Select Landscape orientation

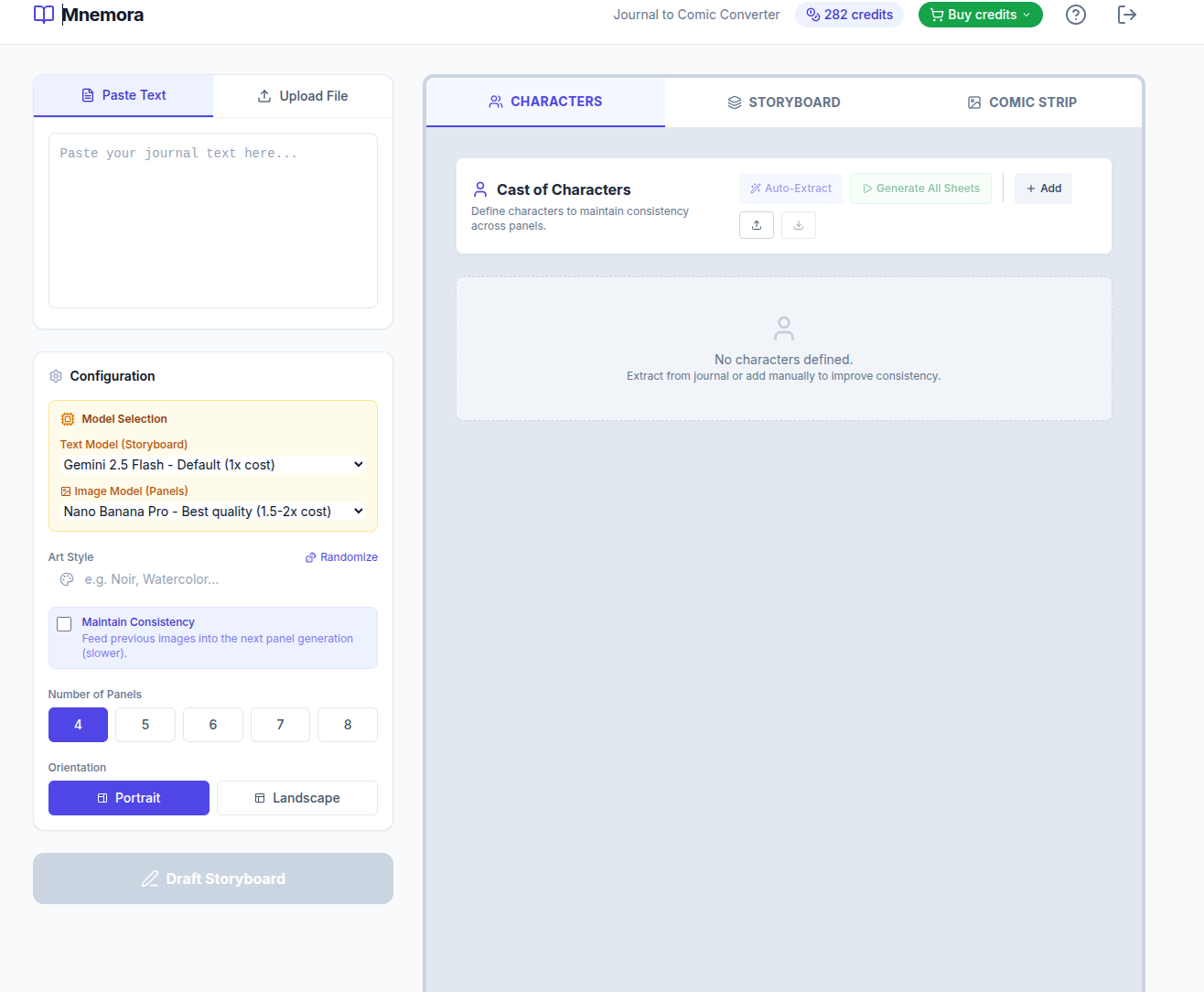(296, 798)
